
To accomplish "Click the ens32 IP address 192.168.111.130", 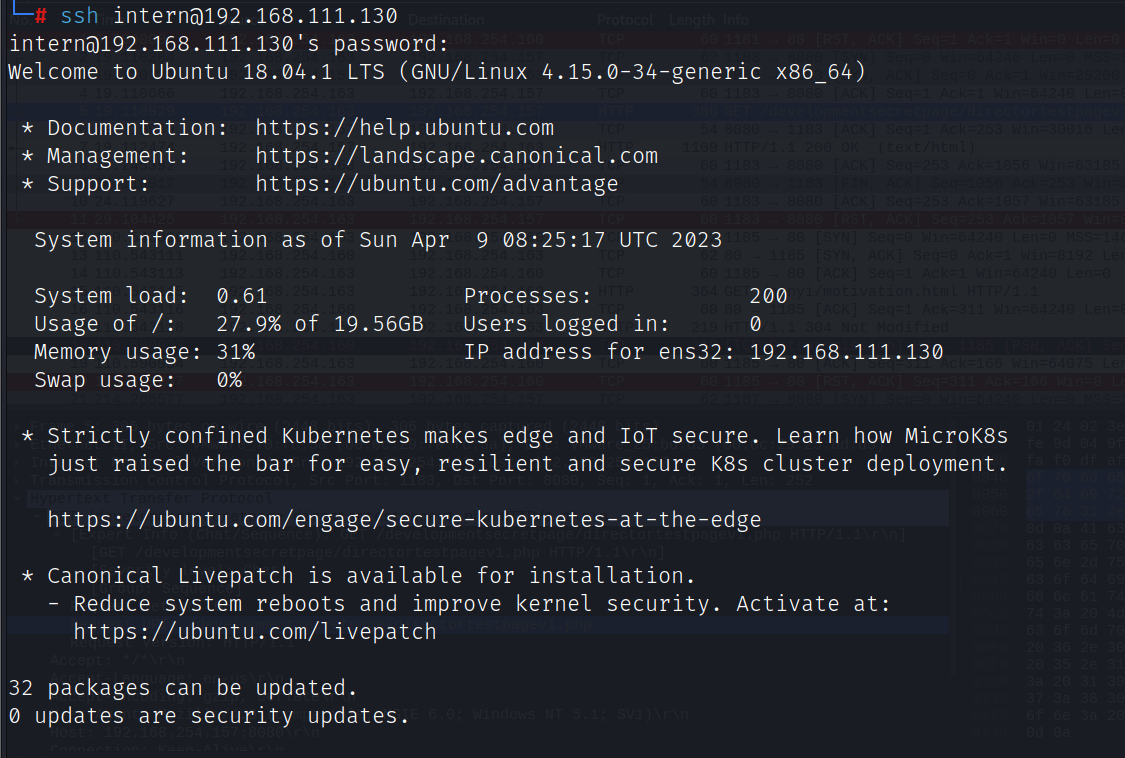I will click(x=846, y=352).
